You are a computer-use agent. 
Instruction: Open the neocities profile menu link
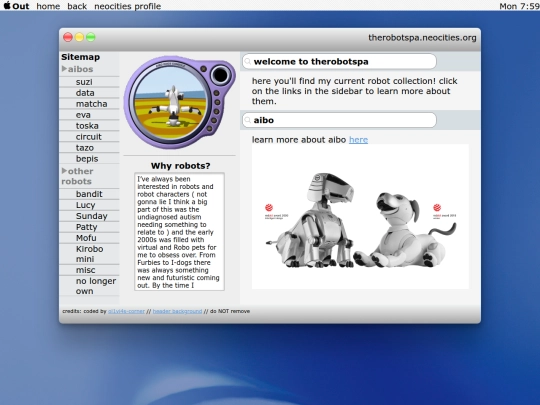tap(127, 6)
